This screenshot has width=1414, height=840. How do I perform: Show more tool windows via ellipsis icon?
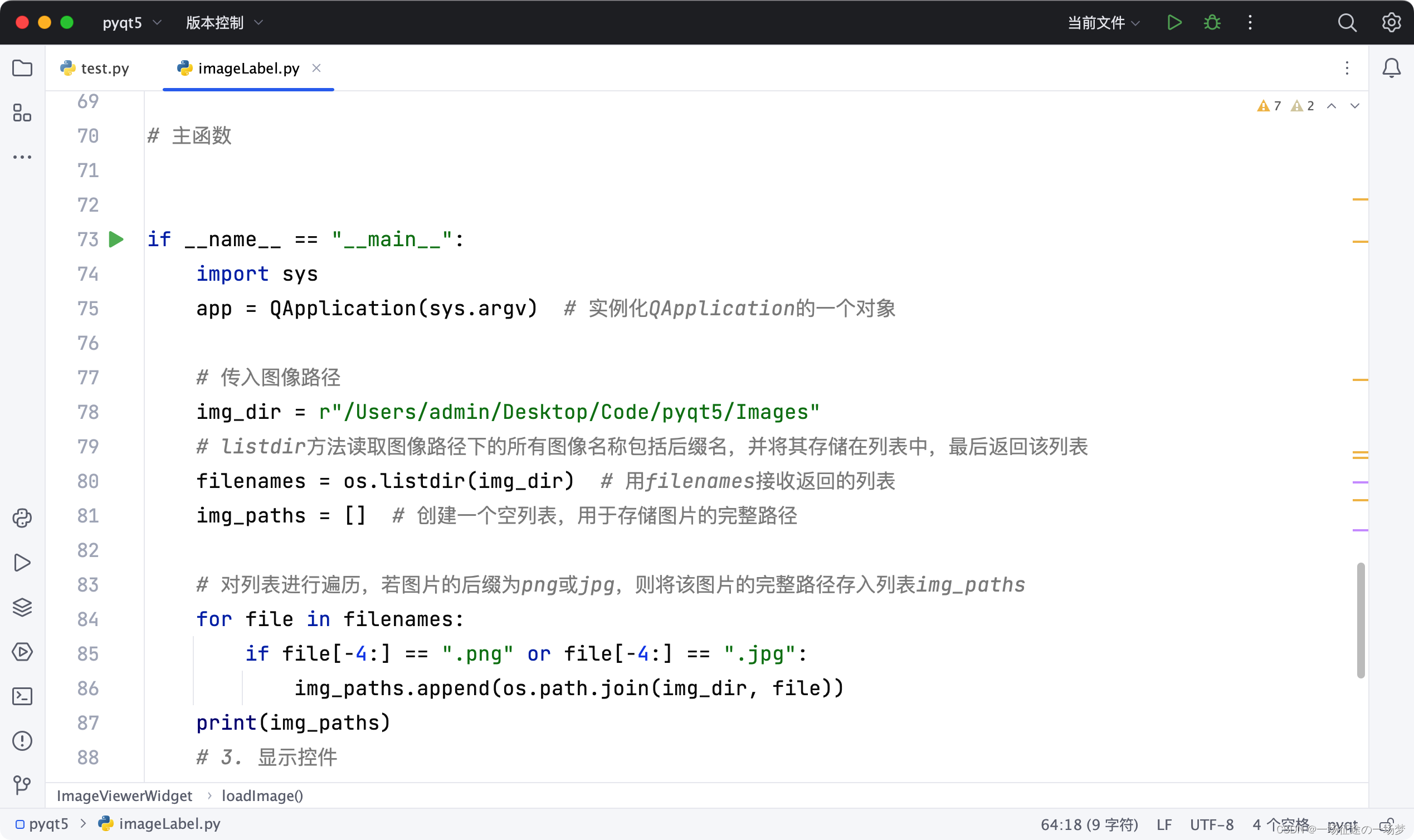pyautogui.click(x=23, y=157)
